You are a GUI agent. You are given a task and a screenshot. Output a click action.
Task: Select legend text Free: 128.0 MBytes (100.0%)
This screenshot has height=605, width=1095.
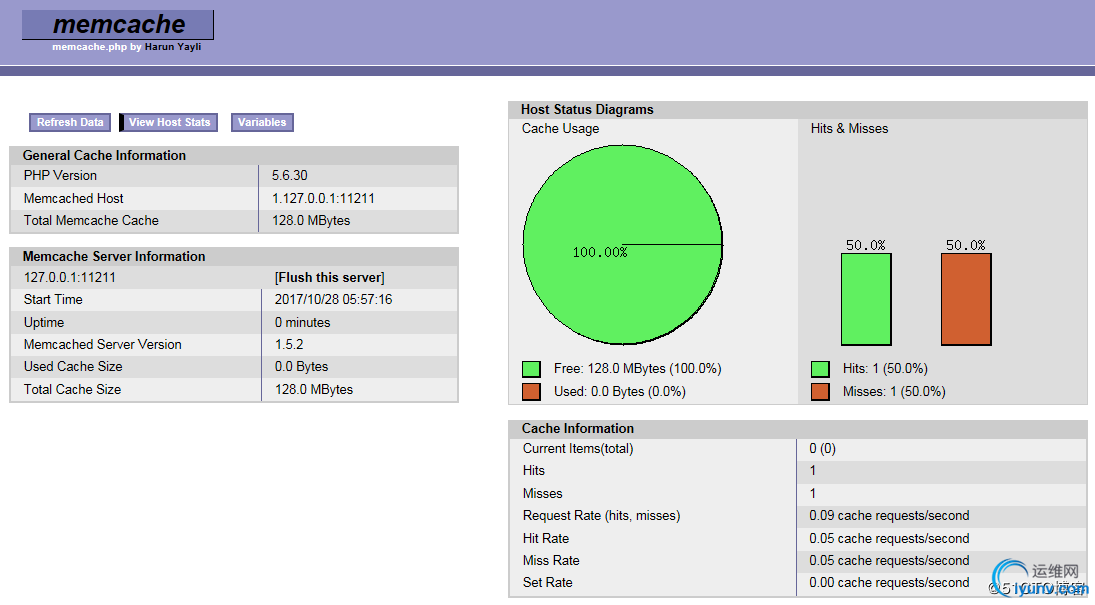point(638,369)
